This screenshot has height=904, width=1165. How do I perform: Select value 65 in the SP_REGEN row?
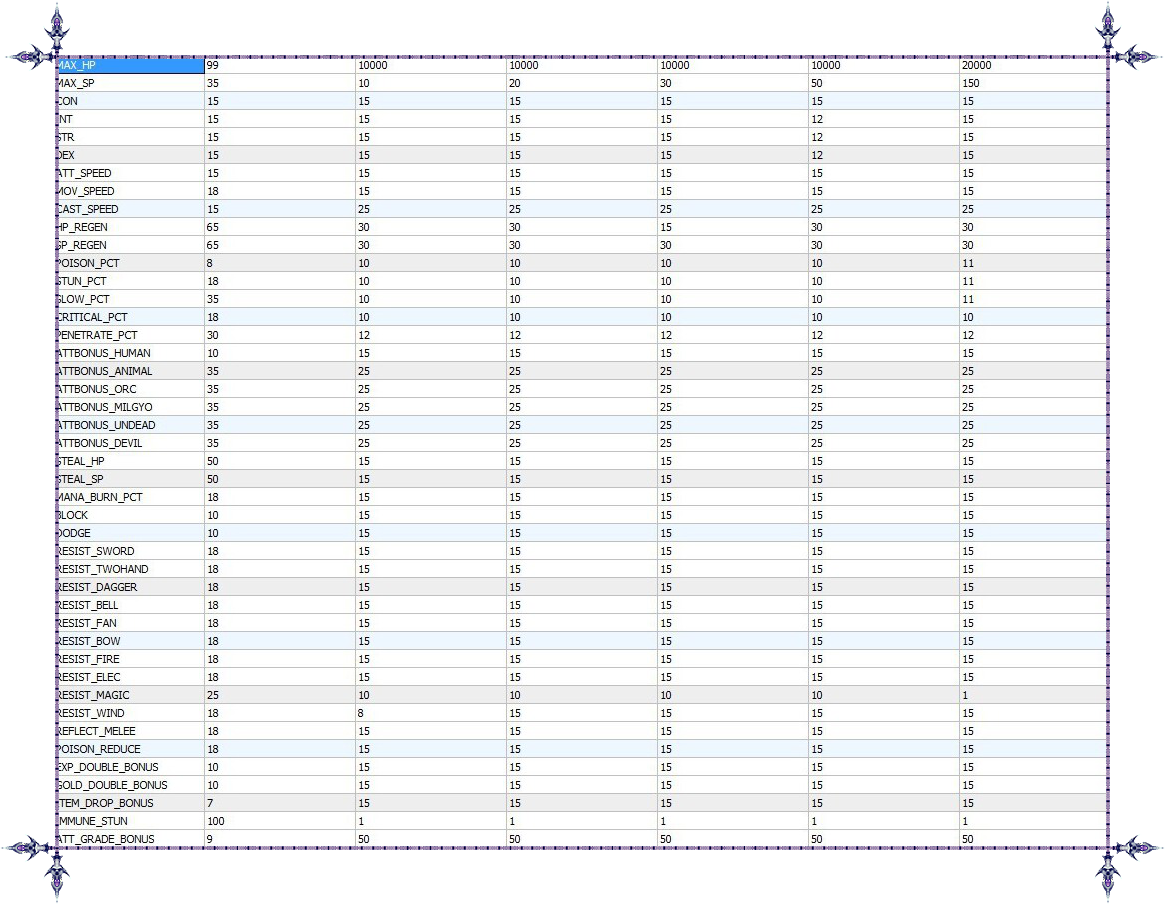[212, 245]
